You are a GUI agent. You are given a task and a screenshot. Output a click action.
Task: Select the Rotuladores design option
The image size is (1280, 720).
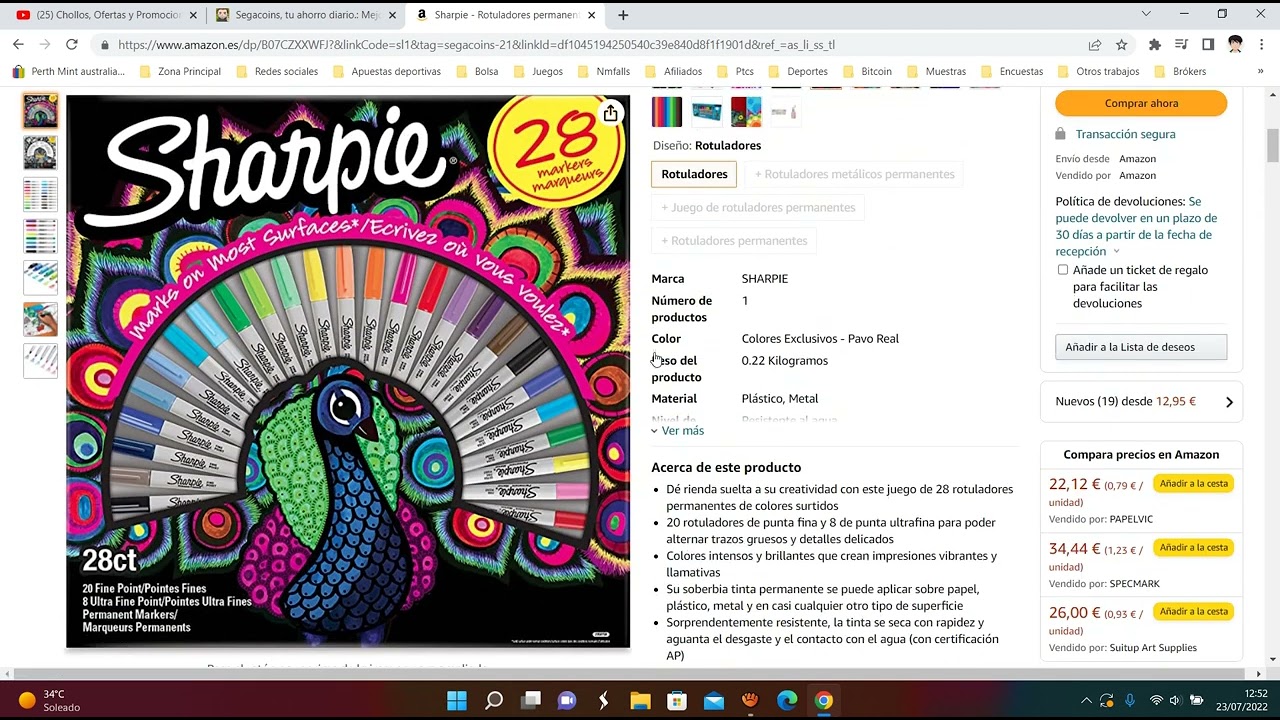tap(694, 174)
